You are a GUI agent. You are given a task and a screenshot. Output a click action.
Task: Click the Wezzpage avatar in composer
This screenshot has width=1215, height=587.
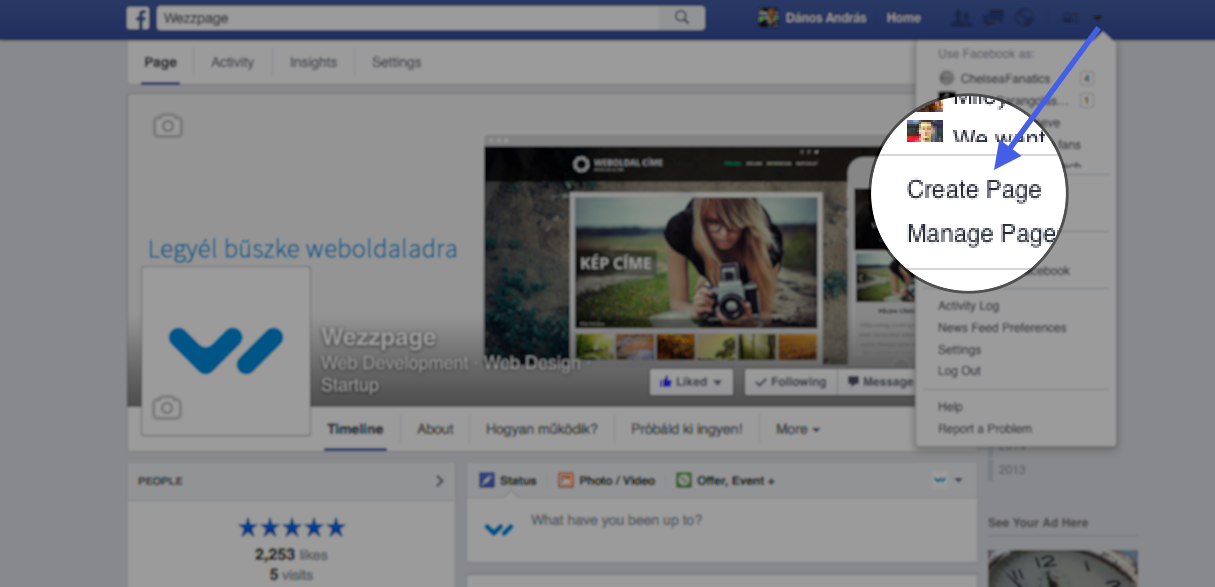click(498, 529)
